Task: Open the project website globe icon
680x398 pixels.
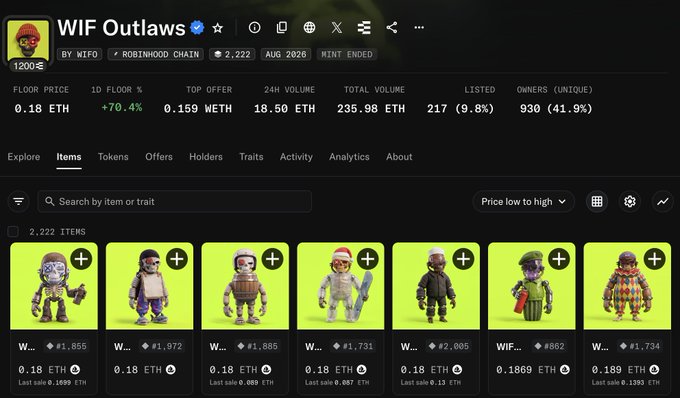Action: click(309, 28)
